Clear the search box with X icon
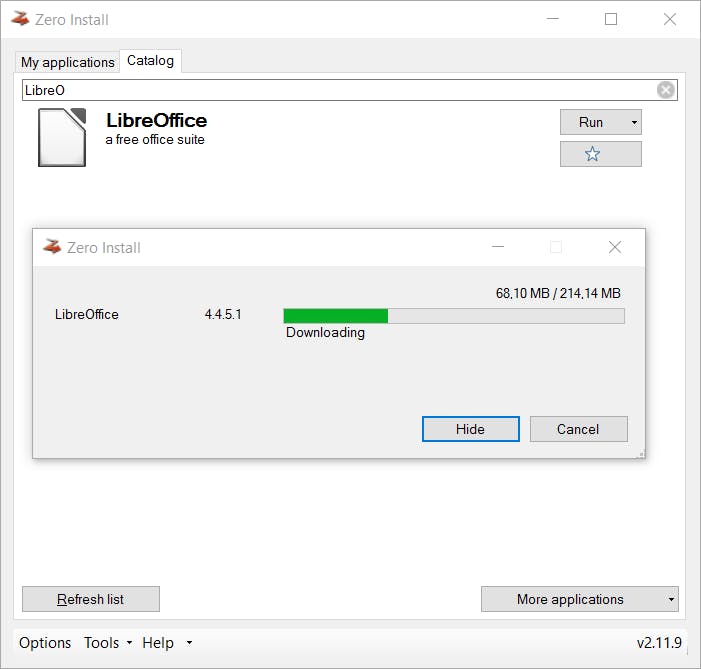The width and height of the screenshot is (701, 669). tap(666, 90)
